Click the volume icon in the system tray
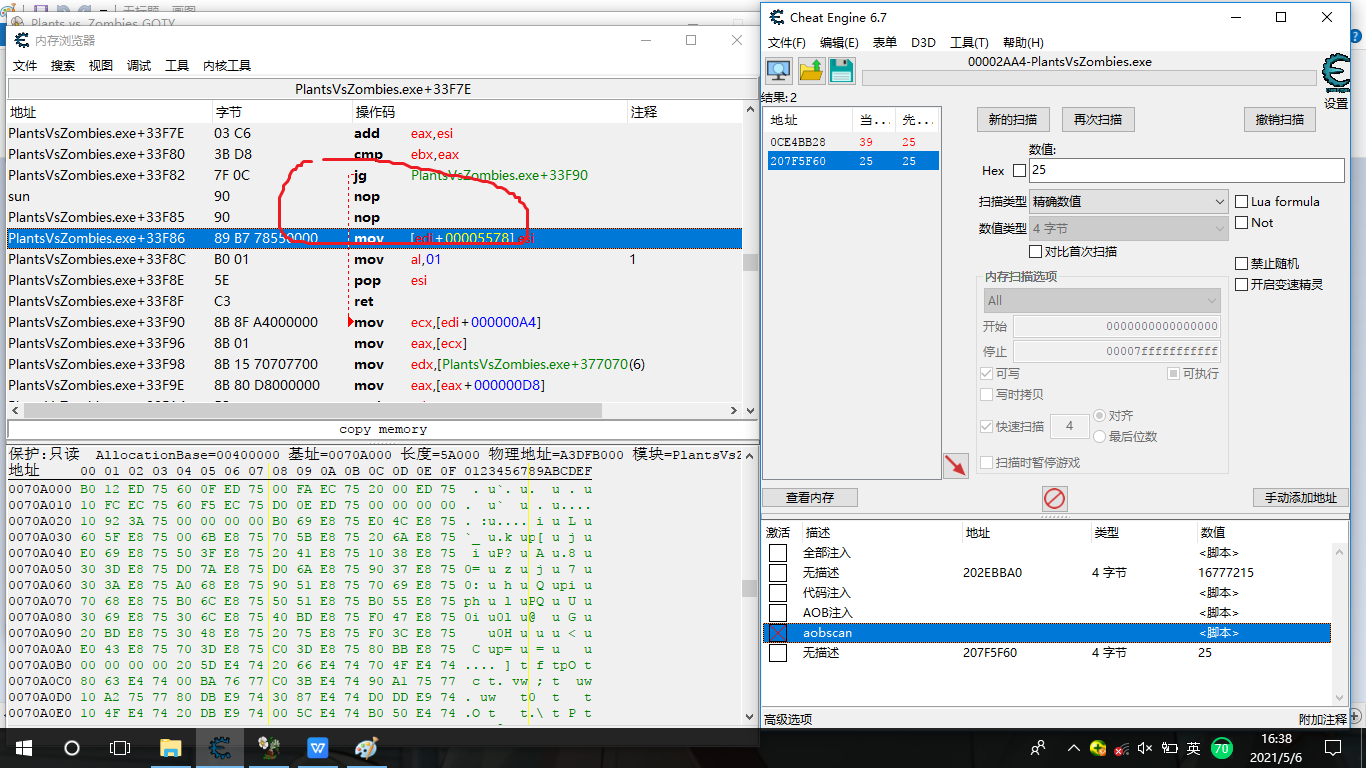The height and width of the screenshot is (768, 1366). click(1144, 747)
